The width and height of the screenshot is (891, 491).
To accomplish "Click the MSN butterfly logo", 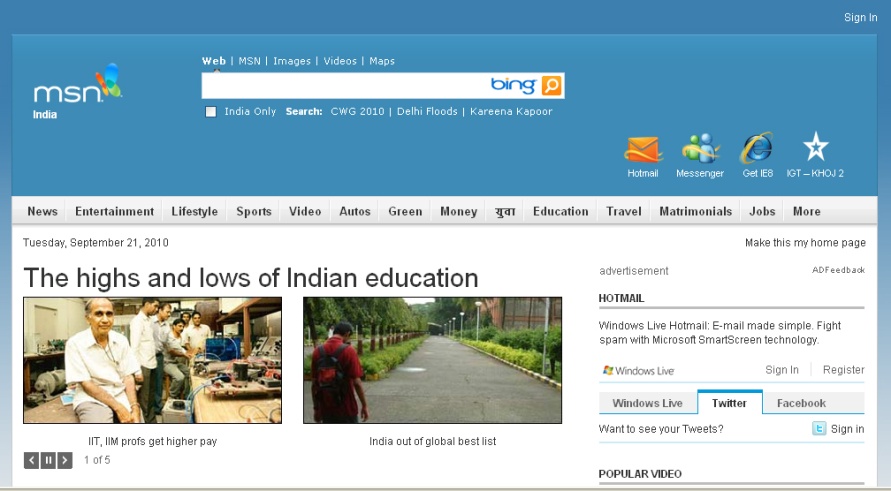I will click(x=78, y=84).
